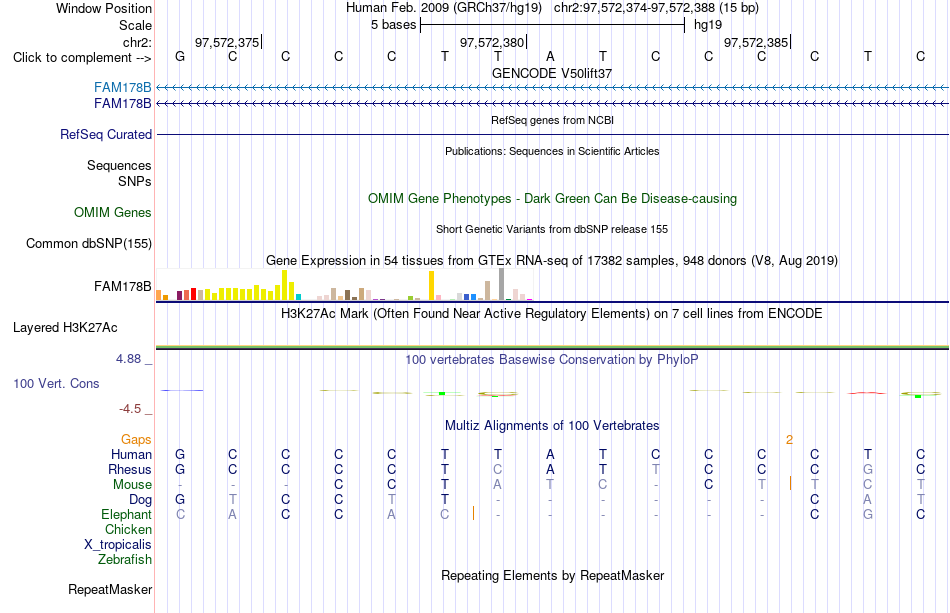Click 'Multiz Alignments of 100 Vertebrates' title

coord(552,425)
